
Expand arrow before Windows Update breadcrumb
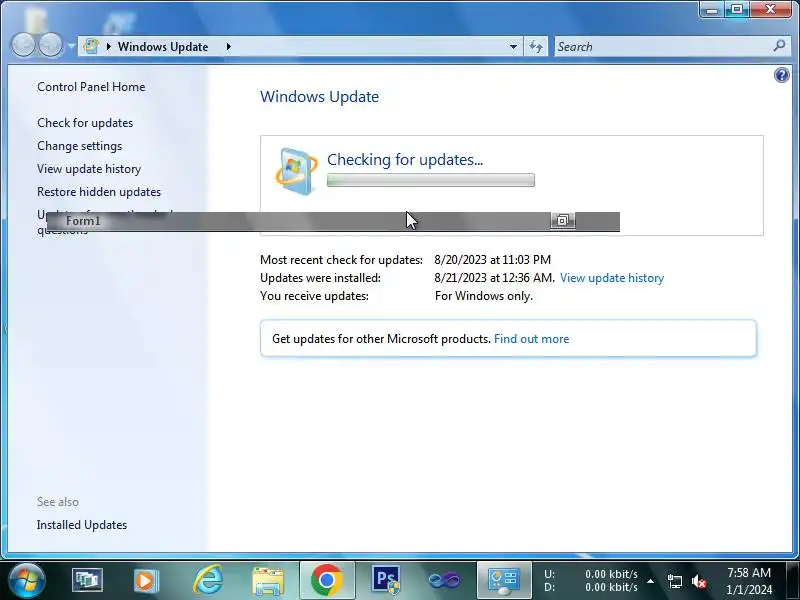pyautogui.click(x=109, y=46)
